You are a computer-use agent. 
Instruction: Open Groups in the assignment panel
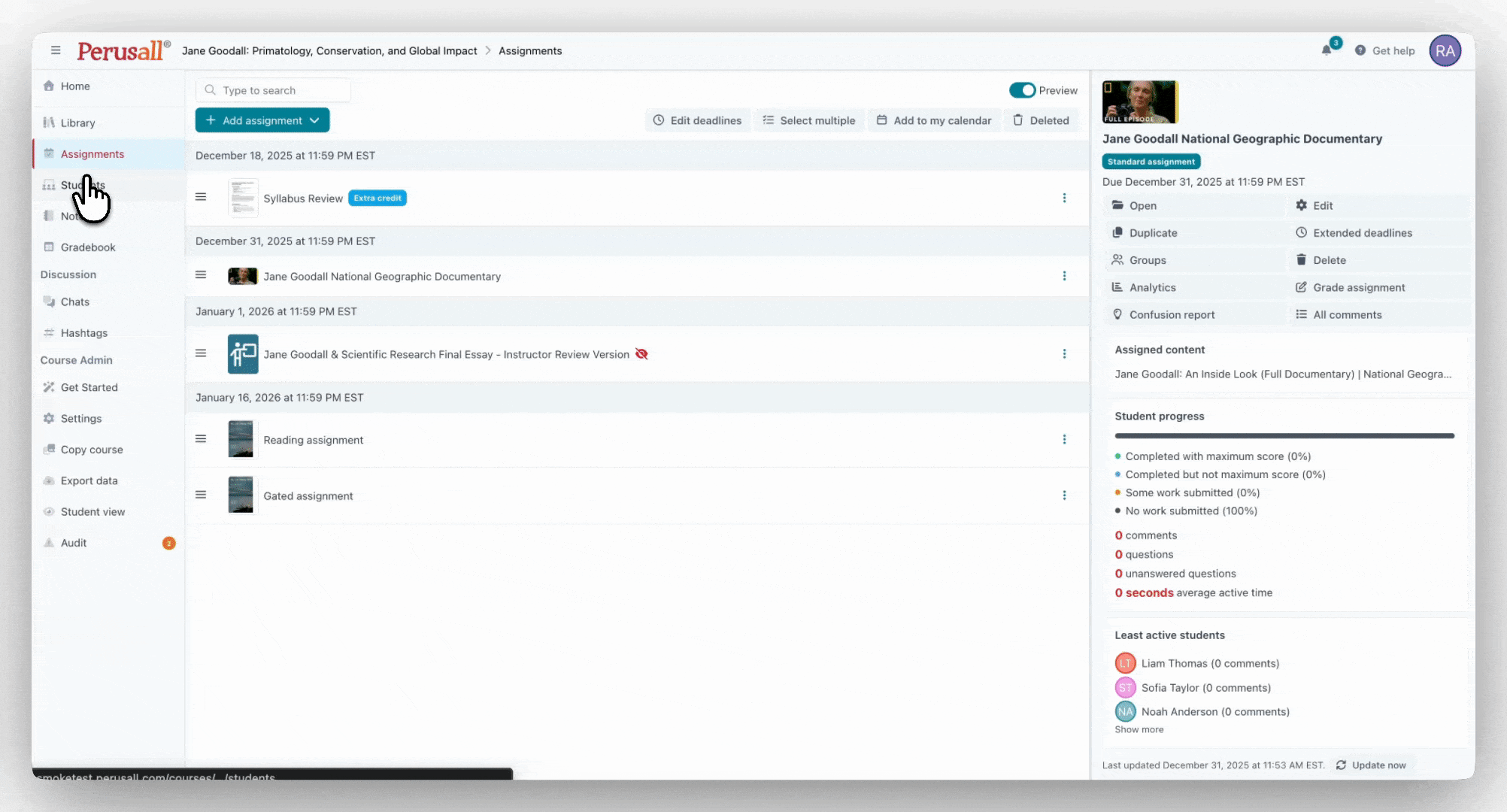pos(1194,260)
